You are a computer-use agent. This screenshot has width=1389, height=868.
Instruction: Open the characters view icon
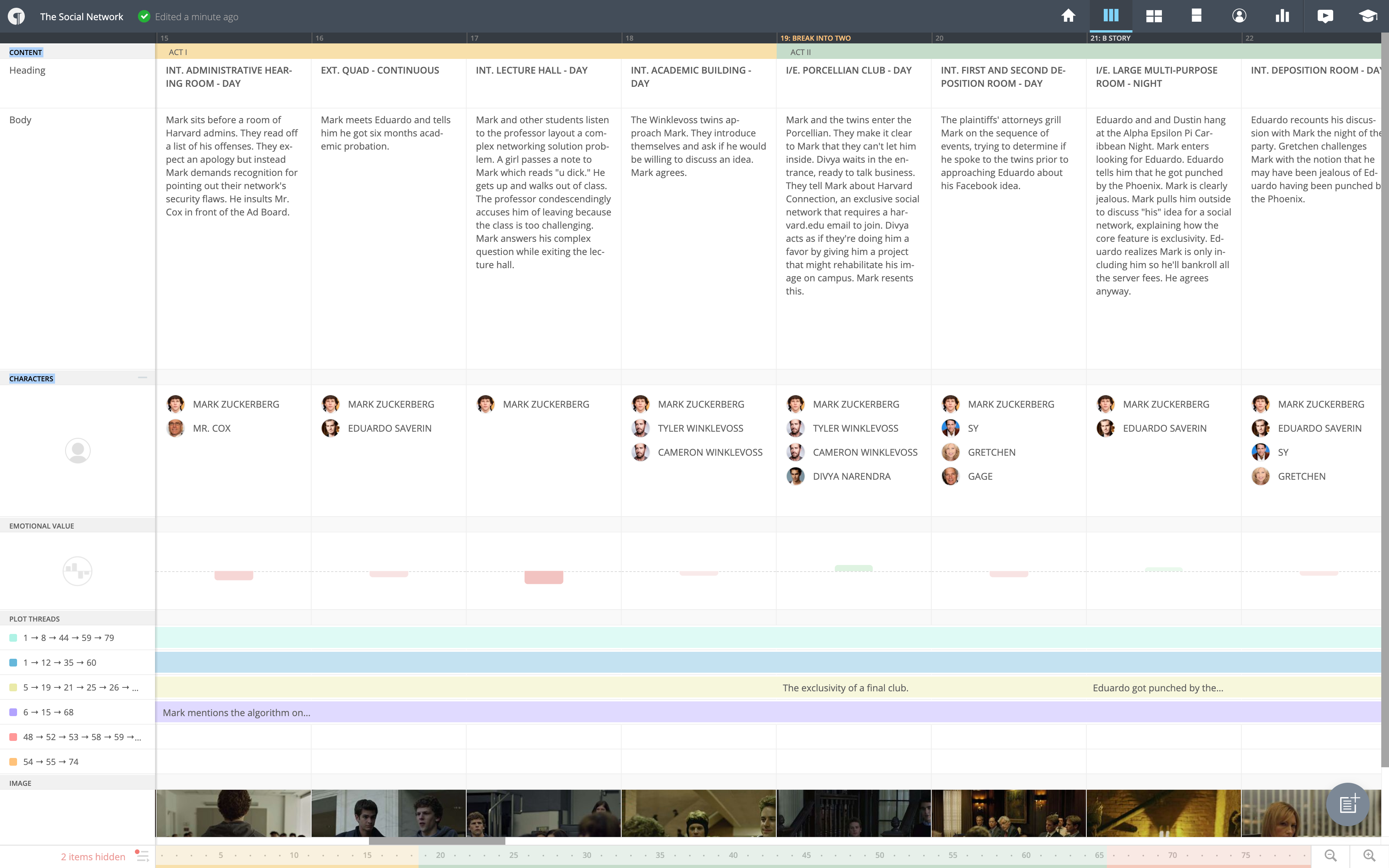(1239, 16)
